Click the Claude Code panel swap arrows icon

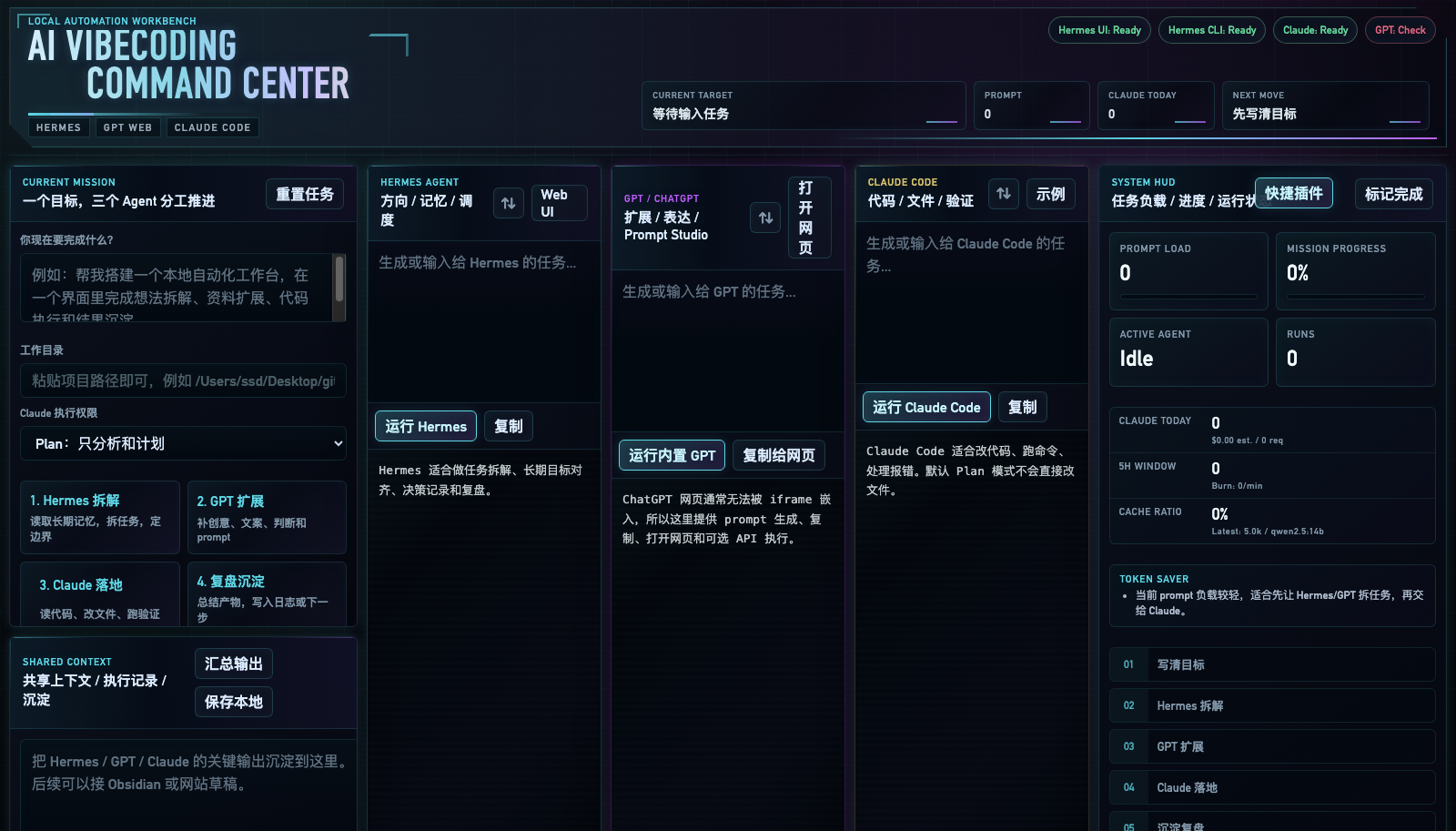tap(1004, 193)
